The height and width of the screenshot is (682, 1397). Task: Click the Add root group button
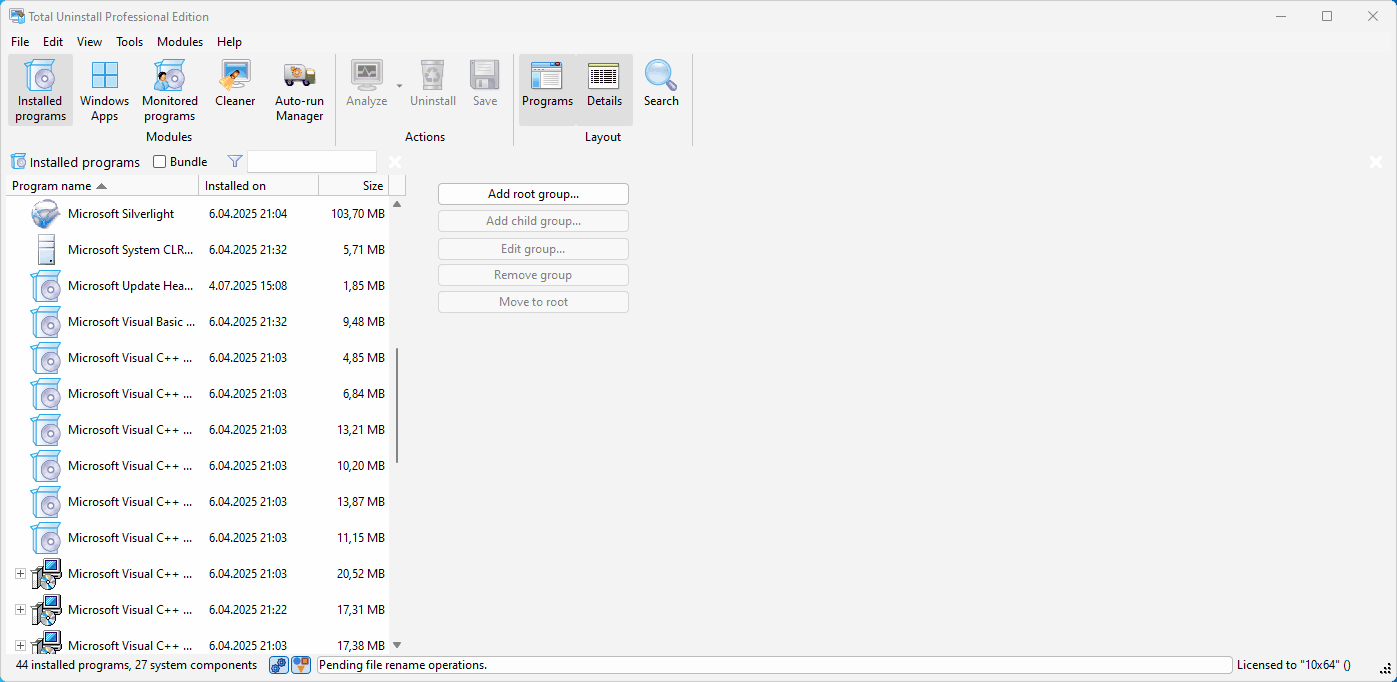pos(533,194)
